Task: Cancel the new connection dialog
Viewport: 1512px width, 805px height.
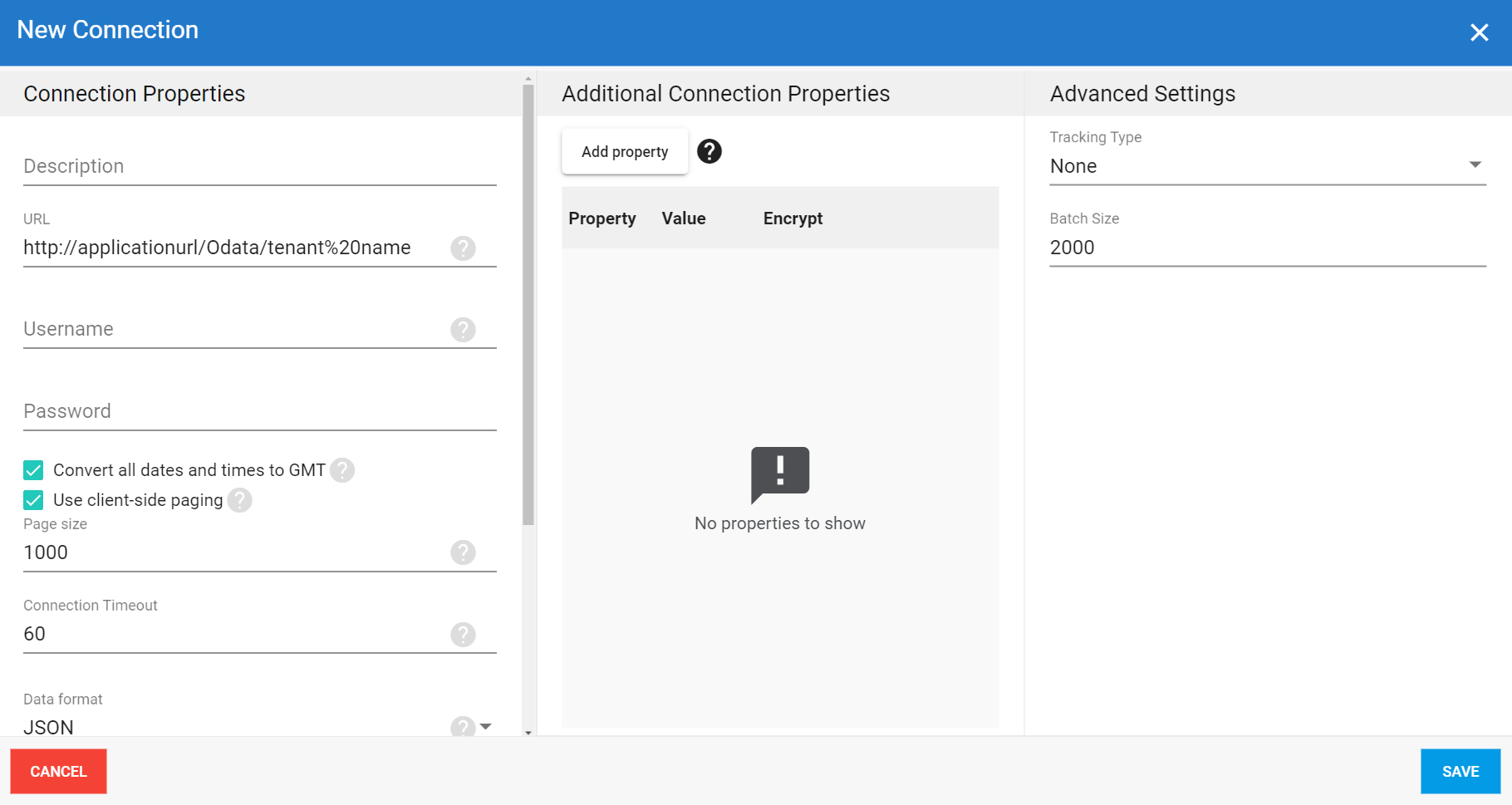Action: tap(58, 772)
